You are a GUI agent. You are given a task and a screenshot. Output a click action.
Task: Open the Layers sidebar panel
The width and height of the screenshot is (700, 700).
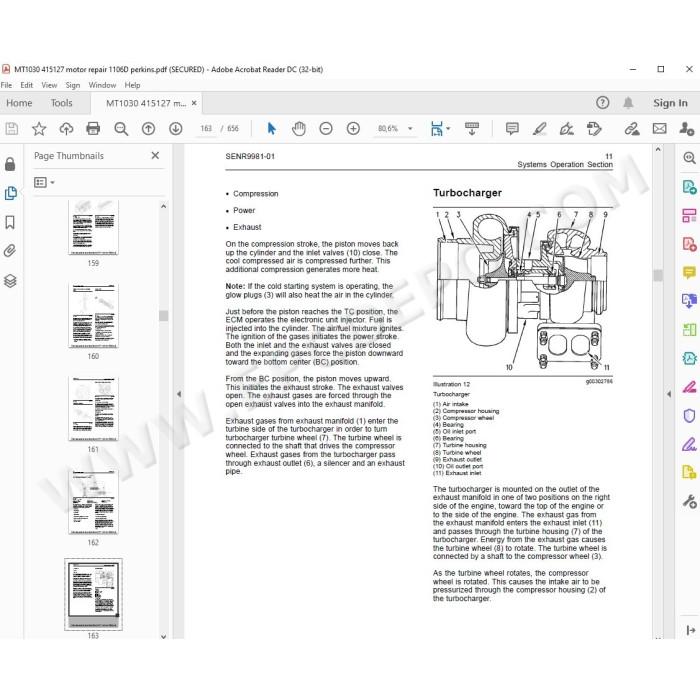tap(10, 281)
